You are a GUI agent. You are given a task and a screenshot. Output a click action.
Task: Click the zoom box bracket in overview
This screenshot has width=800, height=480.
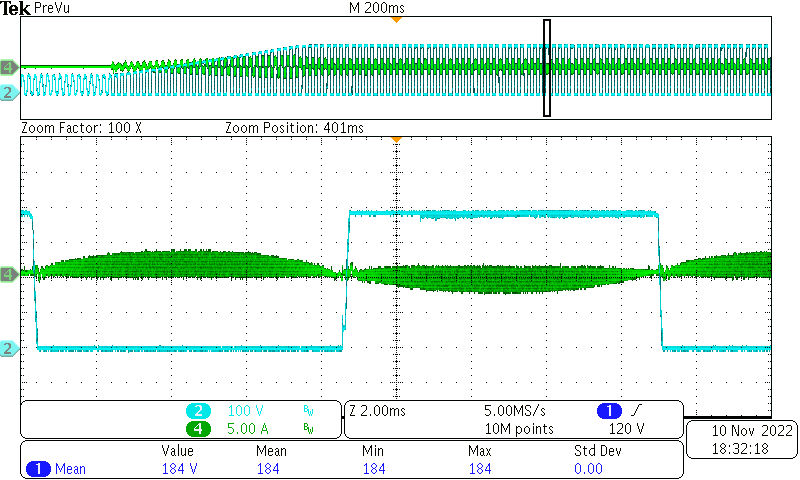(x=547, y=67)
